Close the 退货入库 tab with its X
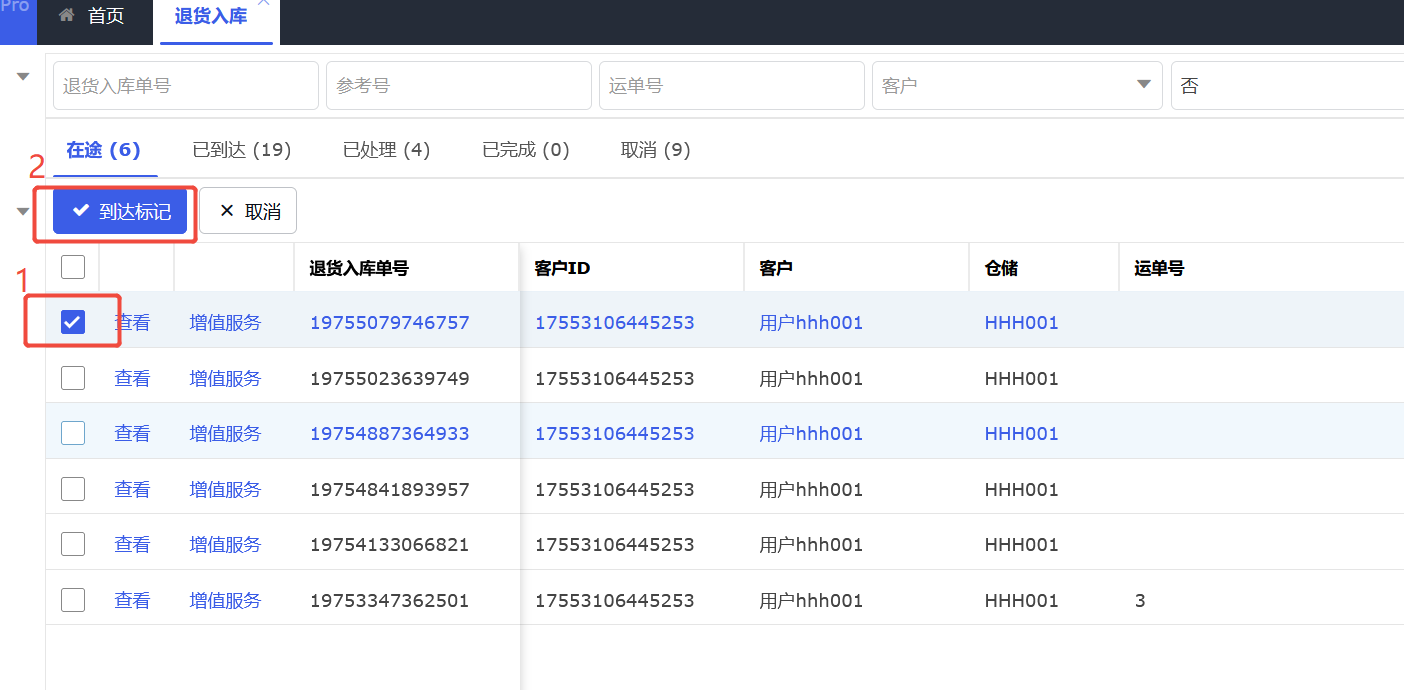The width and height of the screenshot is (1404, 690). coord(264,3)
